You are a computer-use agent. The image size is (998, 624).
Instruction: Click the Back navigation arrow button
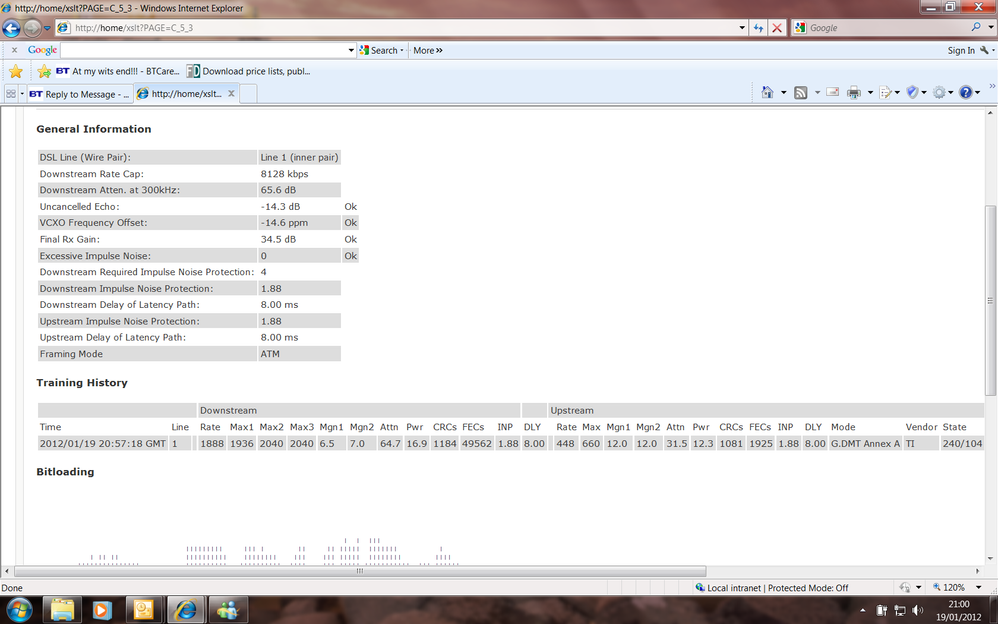tap(11, 28)
